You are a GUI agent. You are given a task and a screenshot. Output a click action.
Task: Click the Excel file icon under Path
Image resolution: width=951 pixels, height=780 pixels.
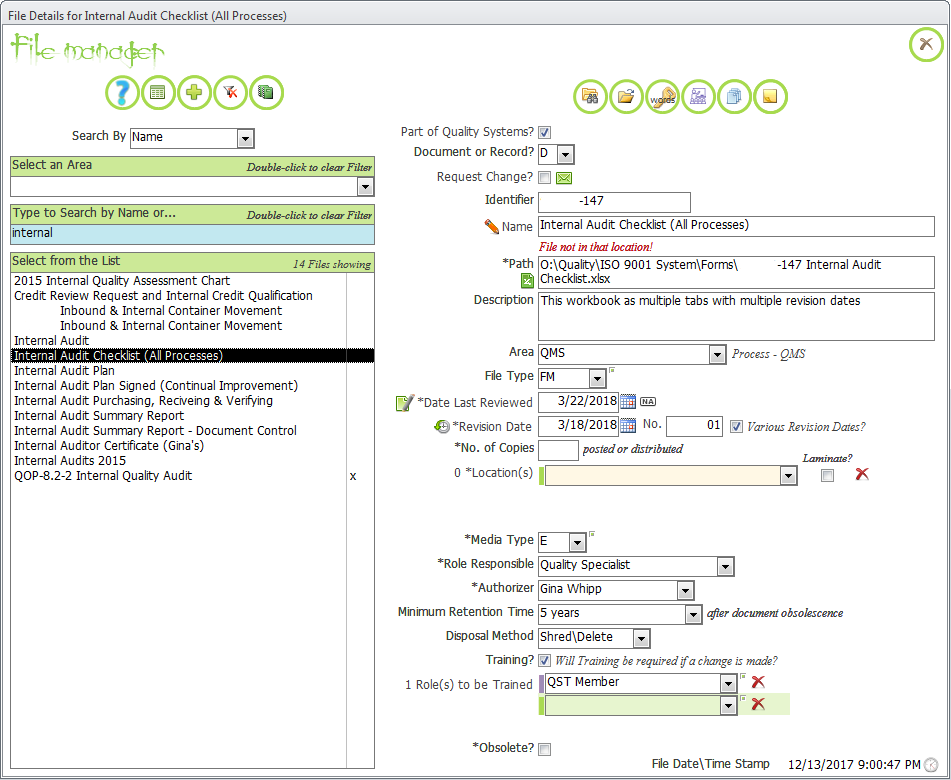[x=527, y=280]
